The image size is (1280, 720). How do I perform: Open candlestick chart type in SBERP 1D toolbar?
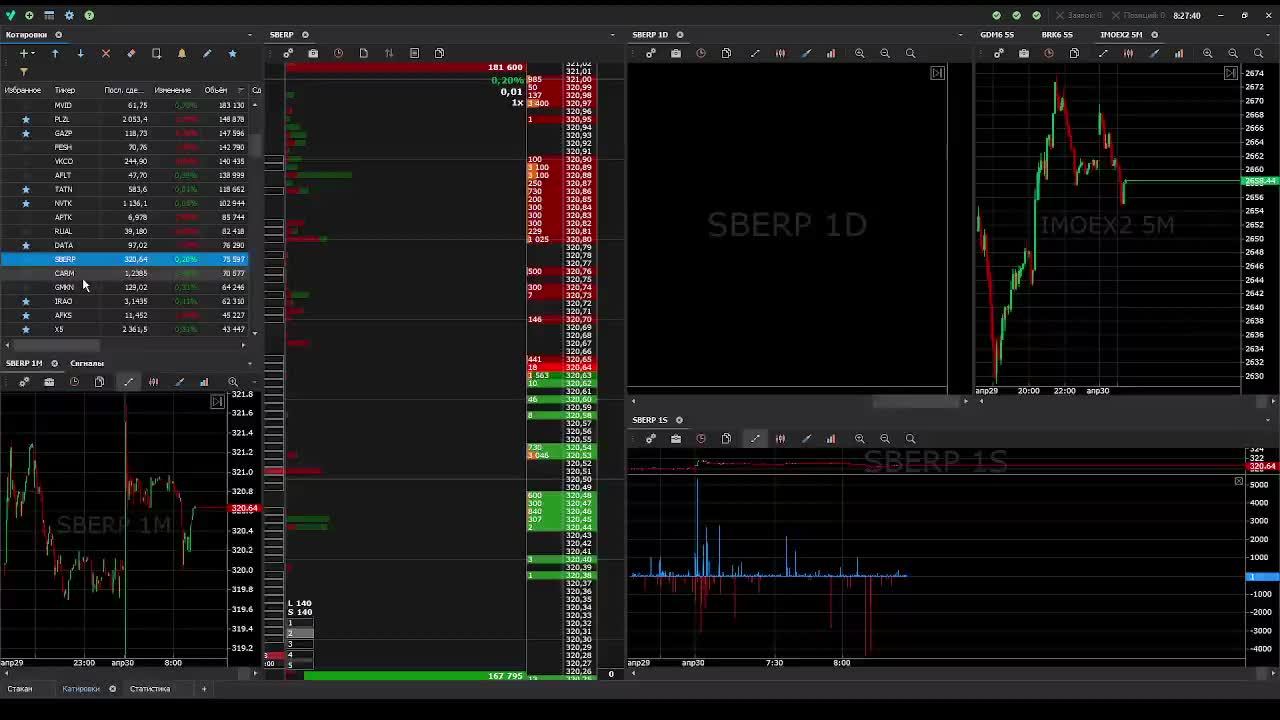780,53
